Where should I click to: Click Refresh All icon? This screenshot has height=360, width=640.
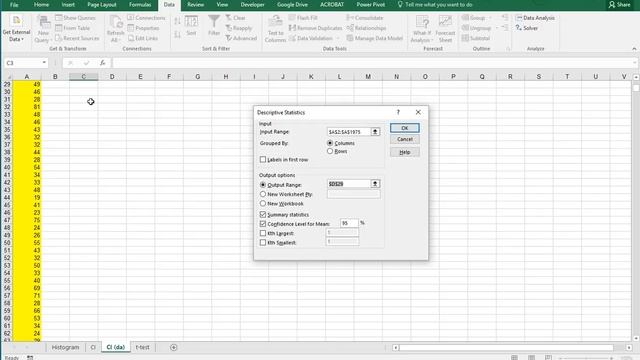tap(116, 29)
